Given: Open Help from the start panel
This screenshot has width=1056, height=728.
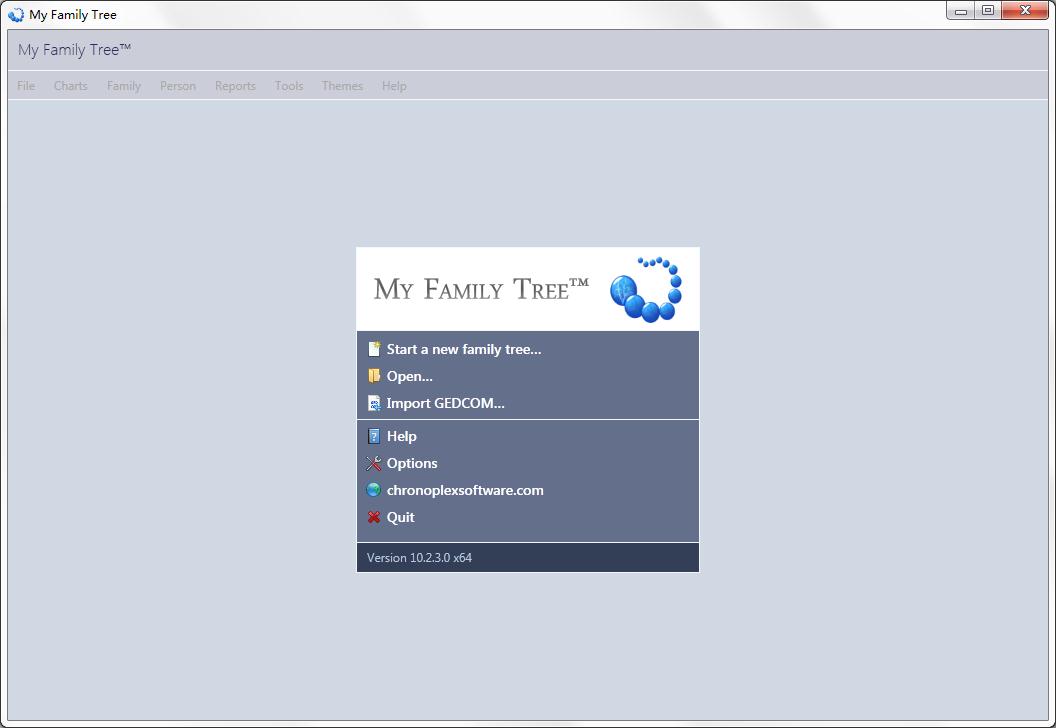Looking at the screenshot, I should pos(401,436).
